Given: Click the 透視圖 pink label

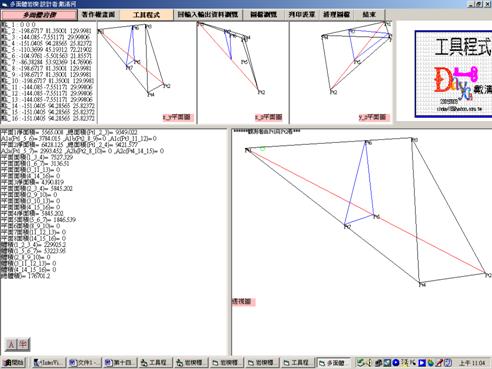Looking at the screenshot, I should (242, 301).
